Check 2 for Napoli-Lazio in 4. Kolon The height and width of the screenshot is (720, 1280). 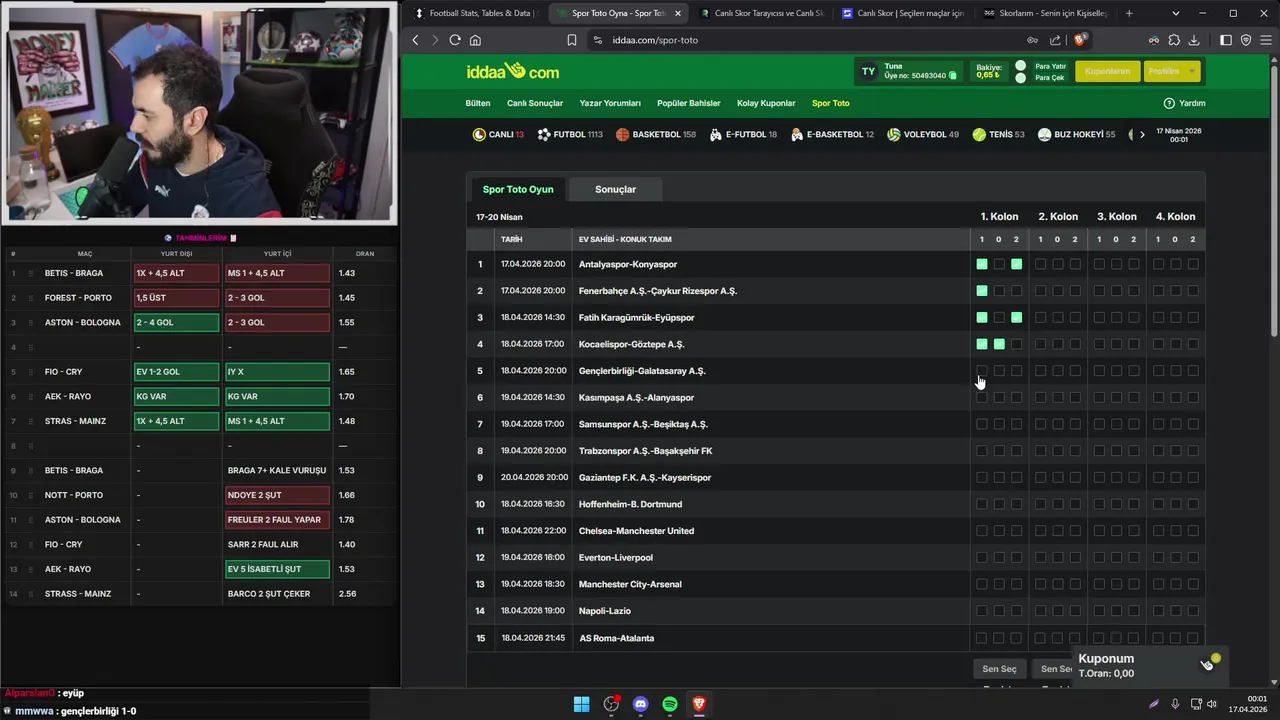[1192, 611]
